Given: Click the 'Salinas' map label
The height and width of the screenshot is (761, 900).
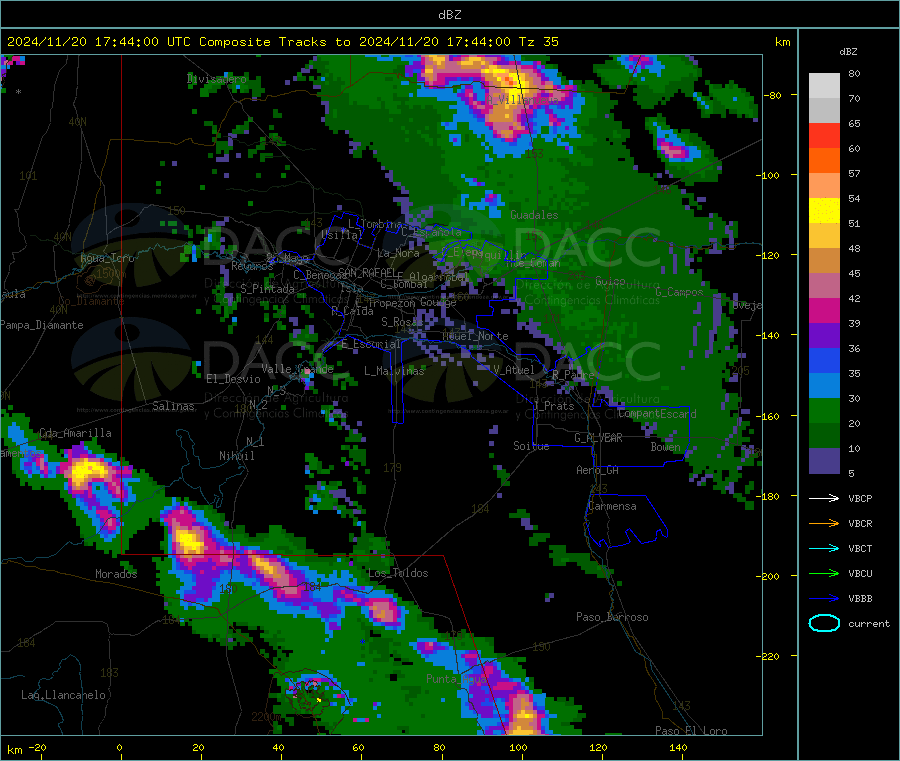Looking at the screenshot, I should point(173,406).
